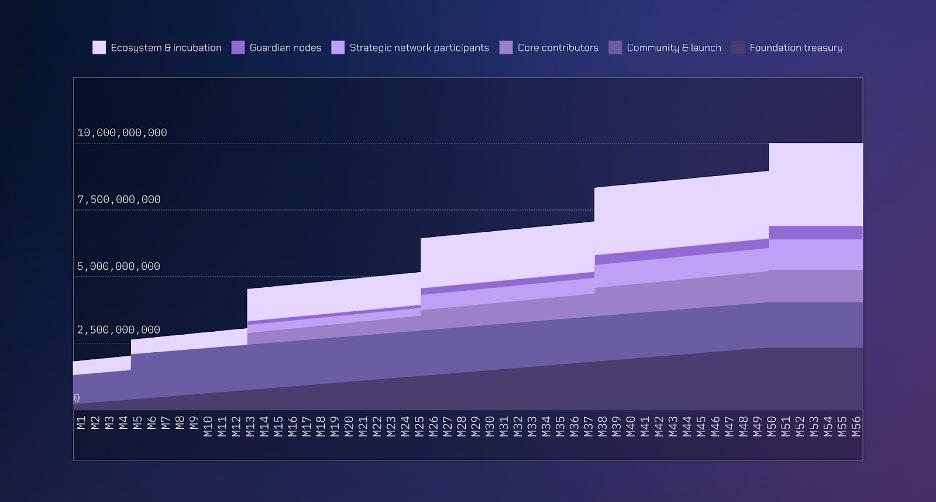Click the Guardian nodes legend swatch
The width and height of the screenshot is (936, 502).
click(x=238, y=48)
